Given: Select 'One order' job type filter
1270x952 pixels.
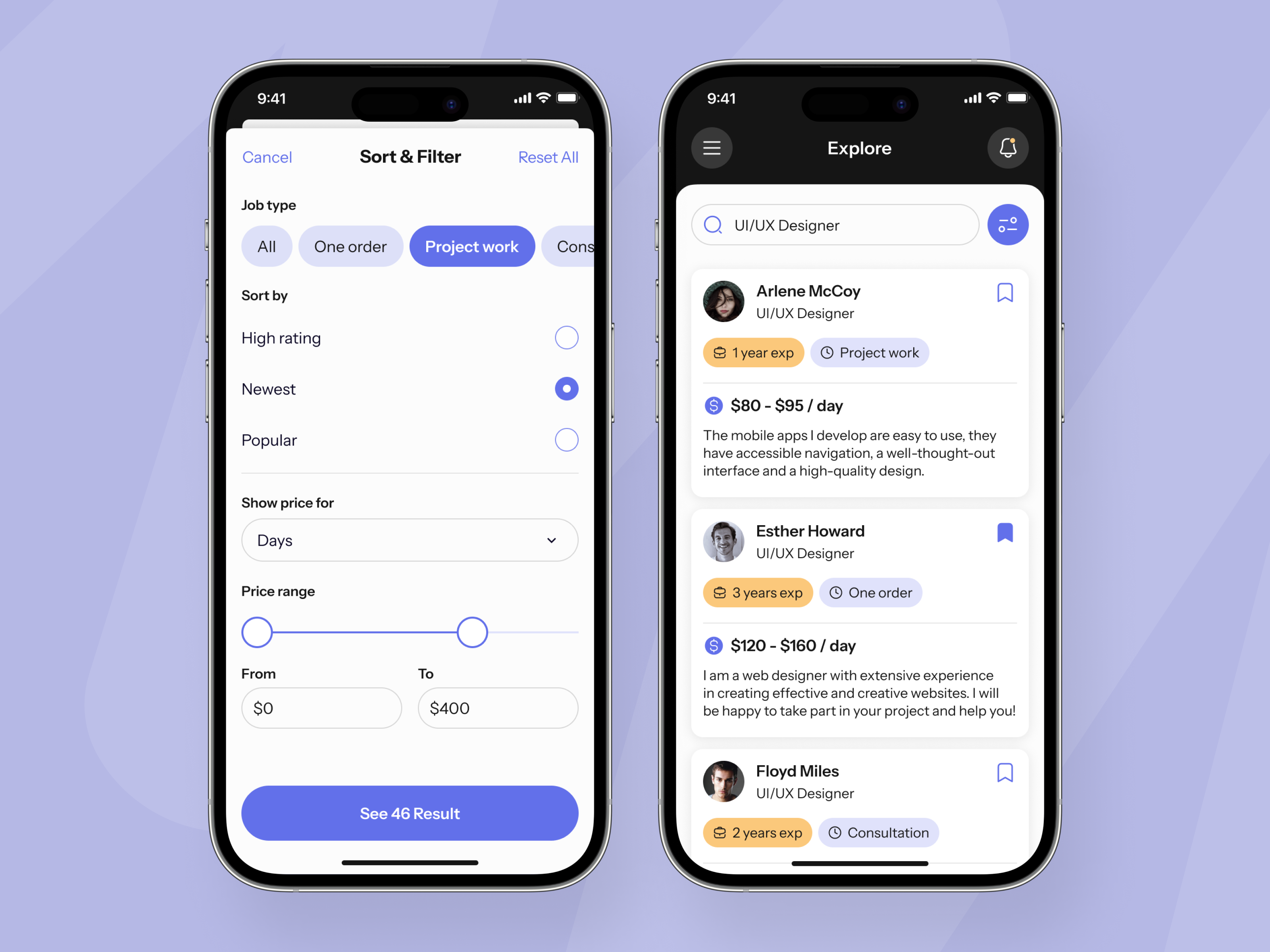Looking at the screenshot, I should coord(348,245).
